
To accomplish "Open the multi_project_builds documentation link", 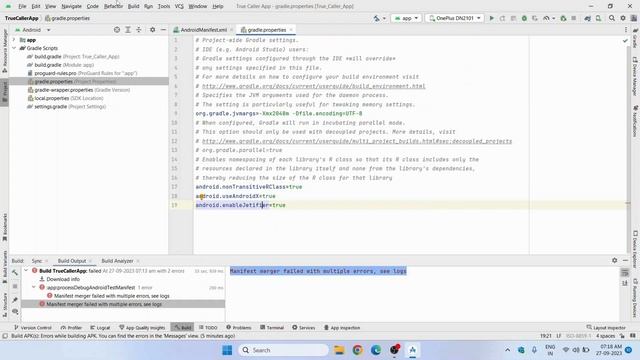I will [357, 141].
